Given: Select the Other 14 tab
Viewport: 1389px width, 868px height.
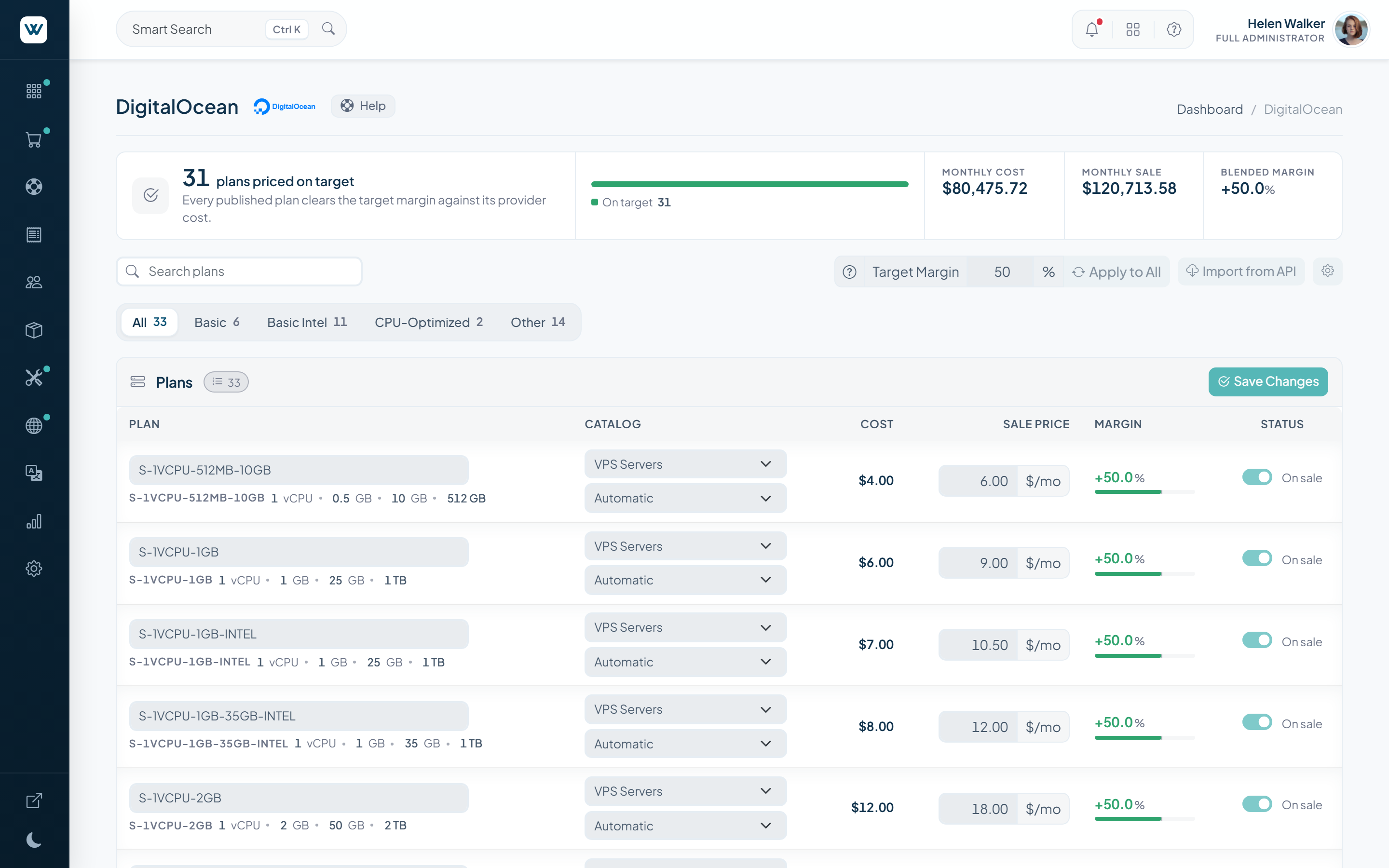Looking at the screenshot, I should tap(538, 322).
